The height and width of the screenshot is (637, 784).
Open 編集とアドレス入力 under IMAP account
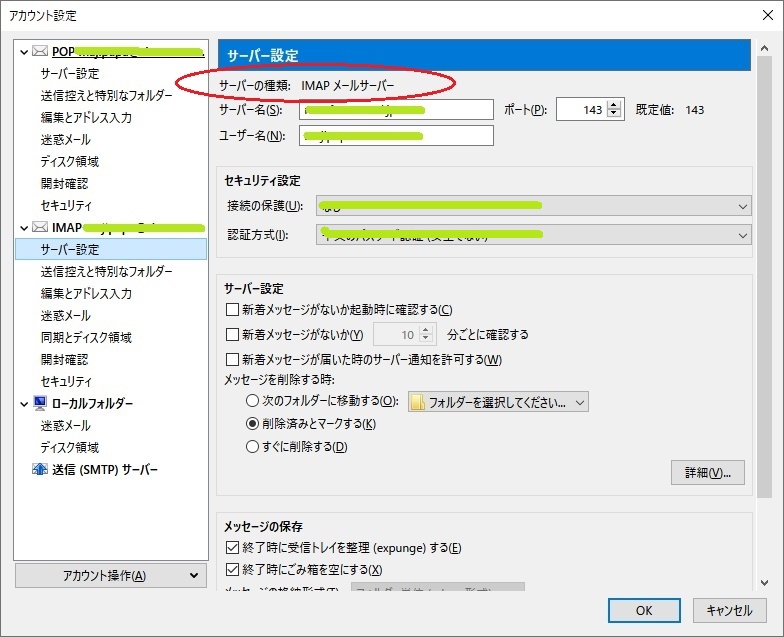86,294
